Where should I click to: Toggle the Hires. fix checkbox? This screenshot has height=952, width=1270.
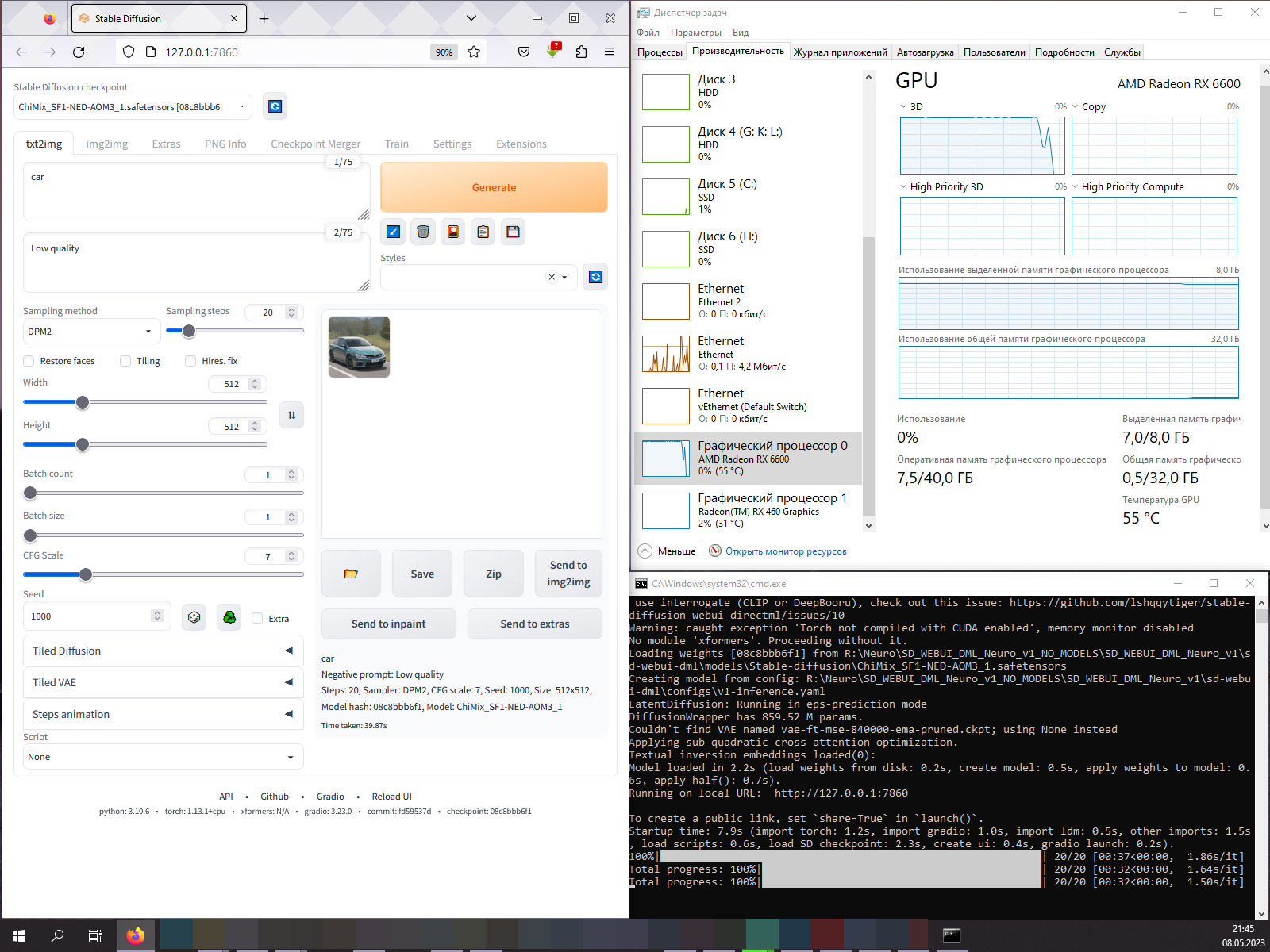pyautogui.click(x=190, y=361)
